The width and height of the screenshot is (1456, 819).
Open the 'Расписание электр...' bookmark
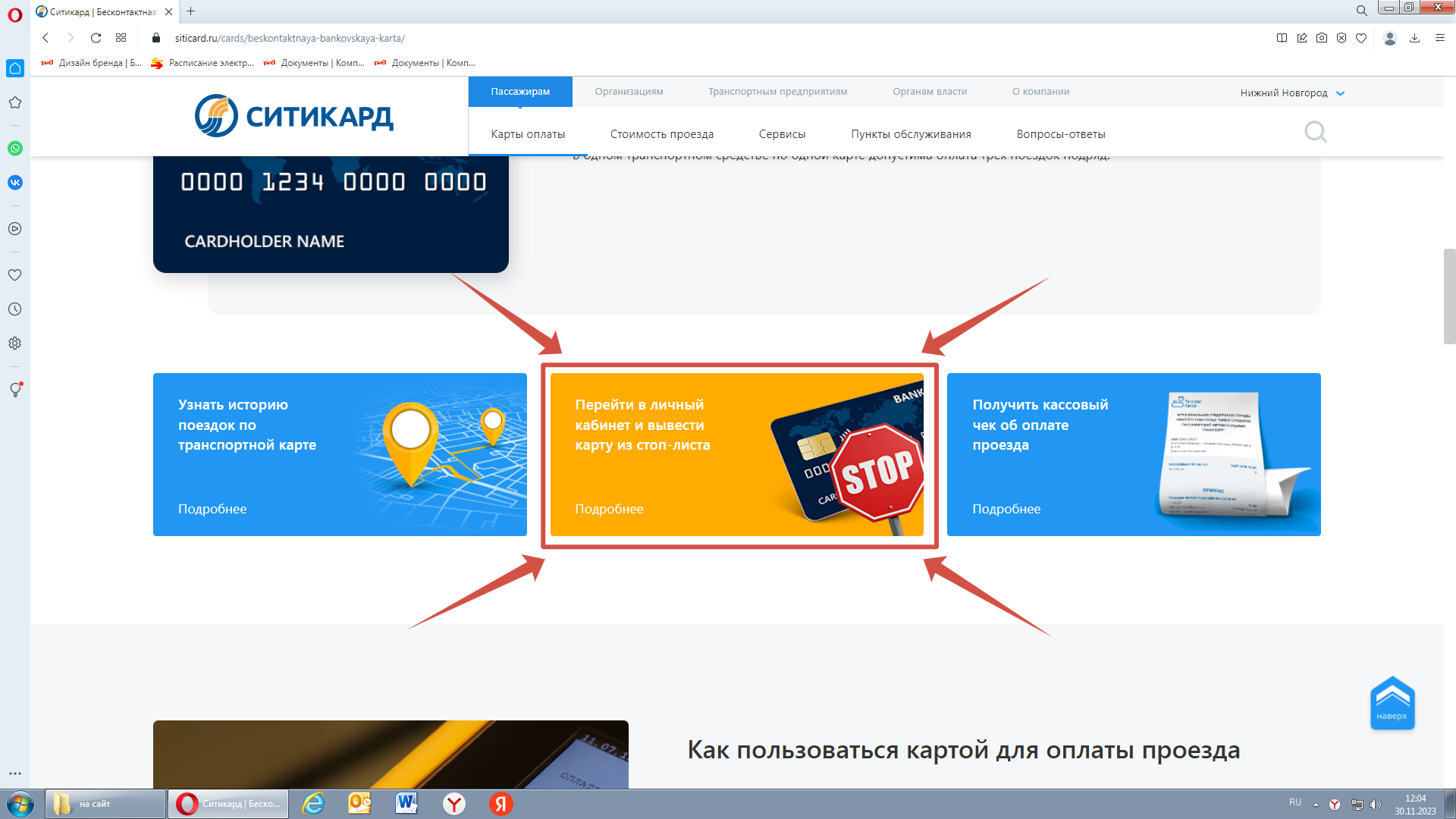pyautogui.click(x=202, y=63)
